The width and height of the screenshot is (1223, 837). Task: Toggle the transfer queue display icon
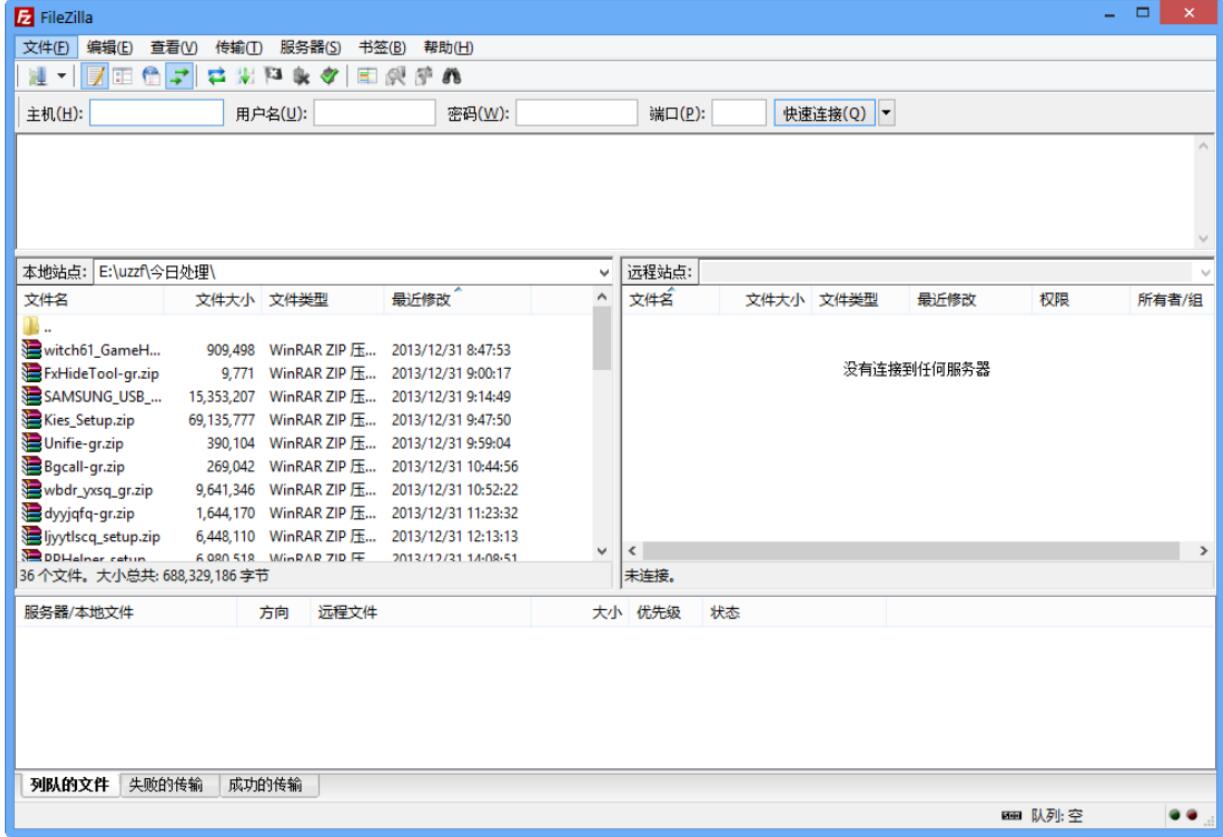tap(180, 76)
